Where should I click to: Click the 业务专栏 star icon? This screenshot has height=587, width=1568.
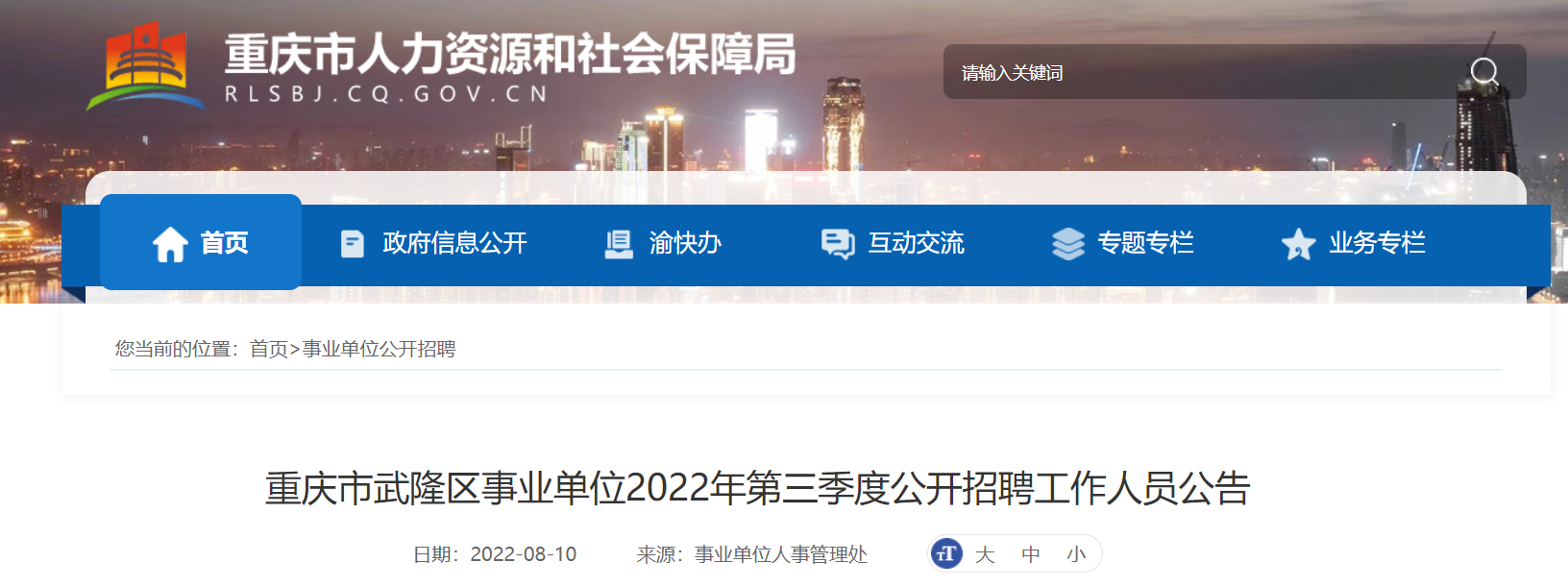click(x=1298, y=244)
